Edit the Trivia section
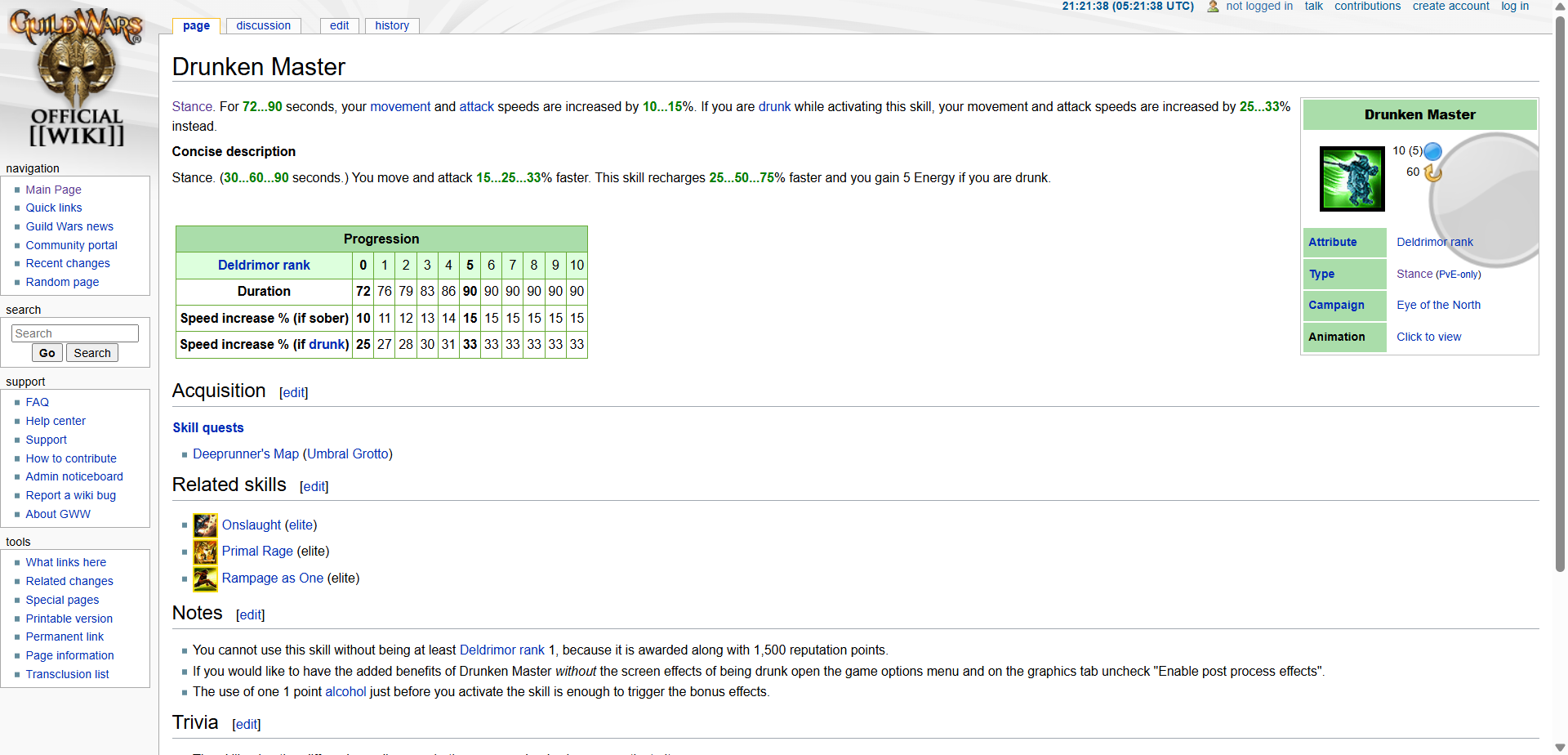The width and height of the screenshot is (1568, 755). coord(246,724)
